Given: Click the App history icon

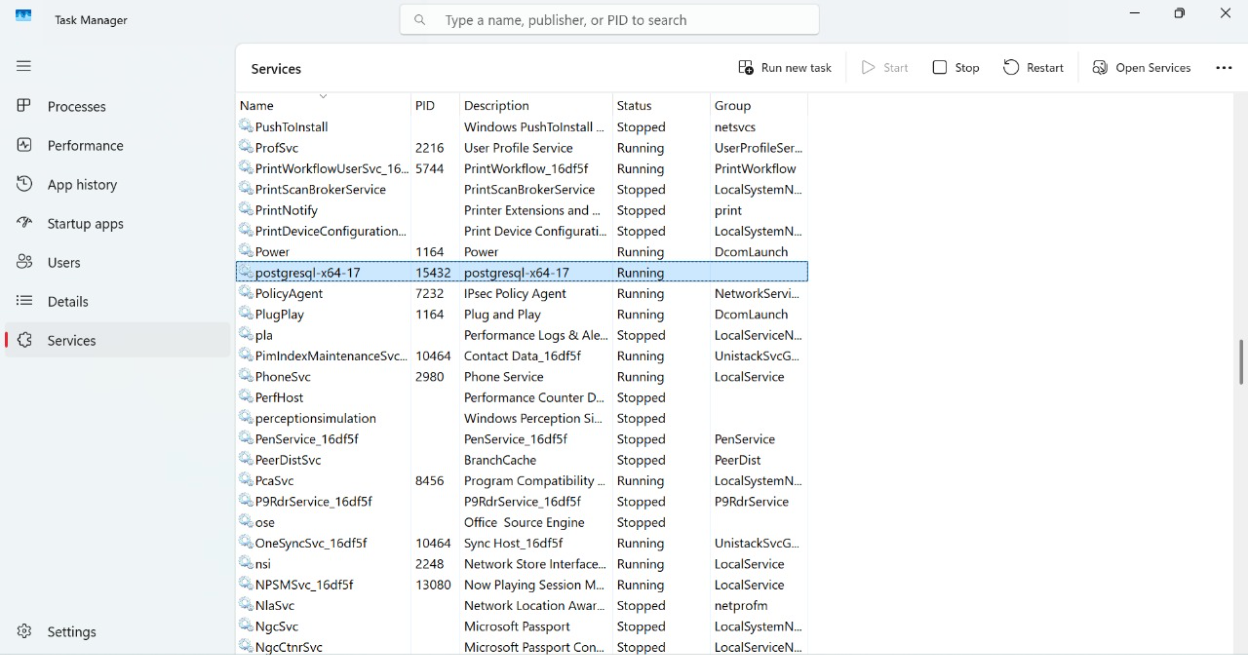Looking at the screenshot, I should click(24, 184).
